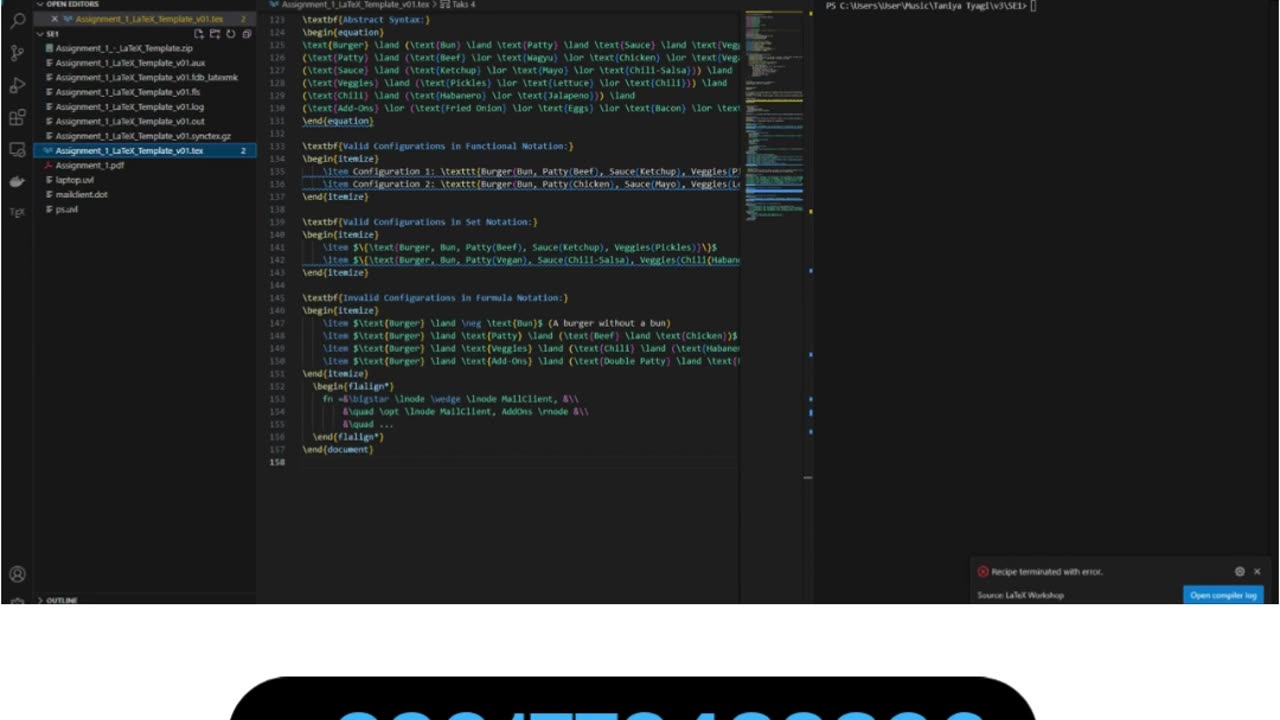Collapse all folders in SE1 explorer
This screenshot has height=720, width=1280.
pyautogui.click(x=246, y=34)
